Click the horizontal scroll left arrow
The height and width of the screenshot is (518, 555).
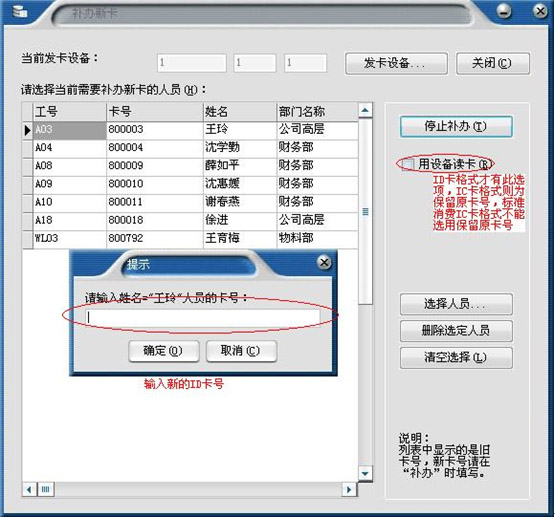[29, 490]
